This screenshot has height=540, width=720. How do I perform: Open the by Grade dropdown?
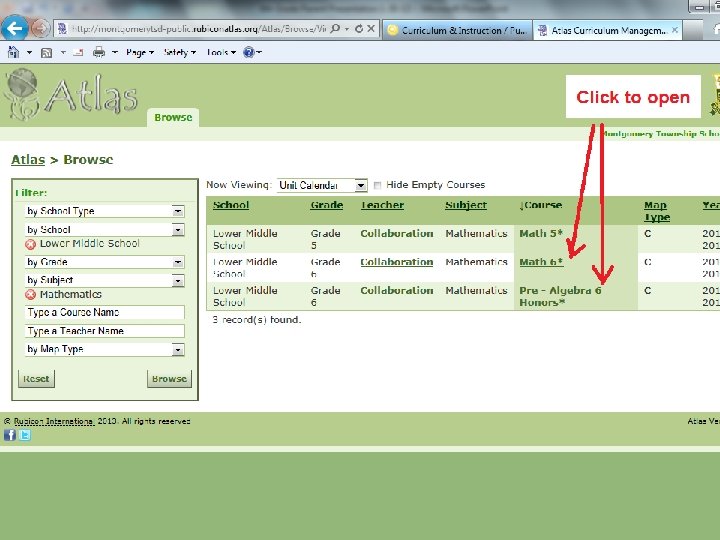178,262
